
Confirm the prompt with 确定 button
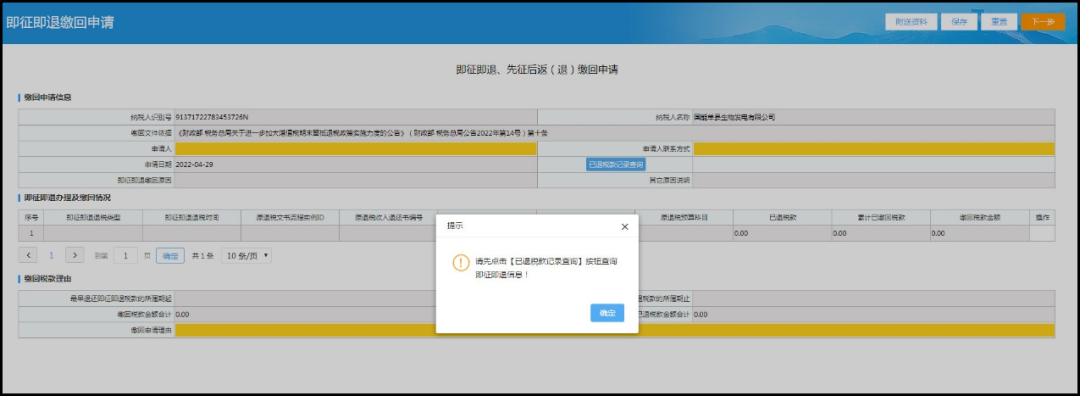(607, 313)
